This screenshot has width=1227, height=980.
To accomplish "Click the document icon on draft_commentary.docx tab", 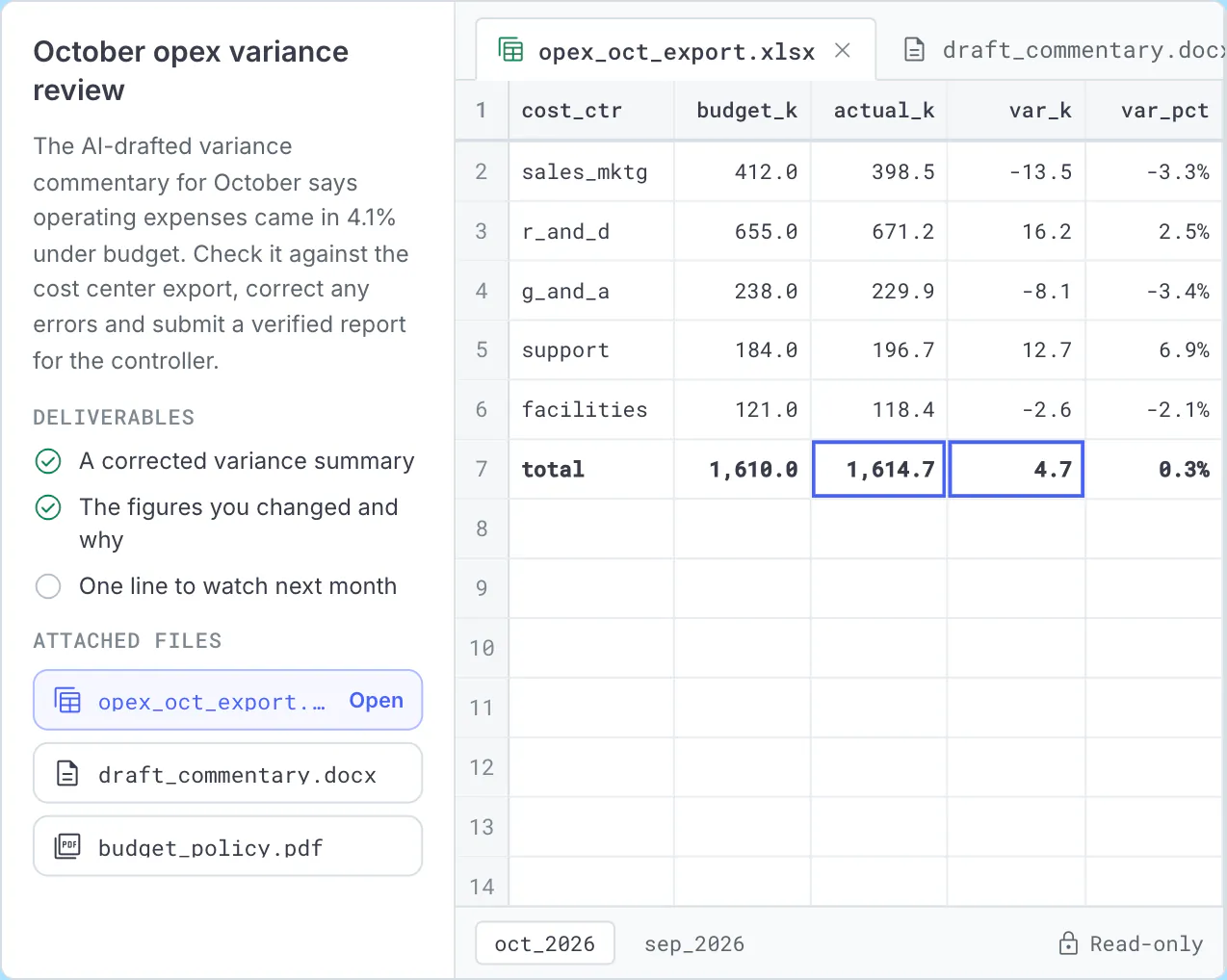I will pos(914,49).
